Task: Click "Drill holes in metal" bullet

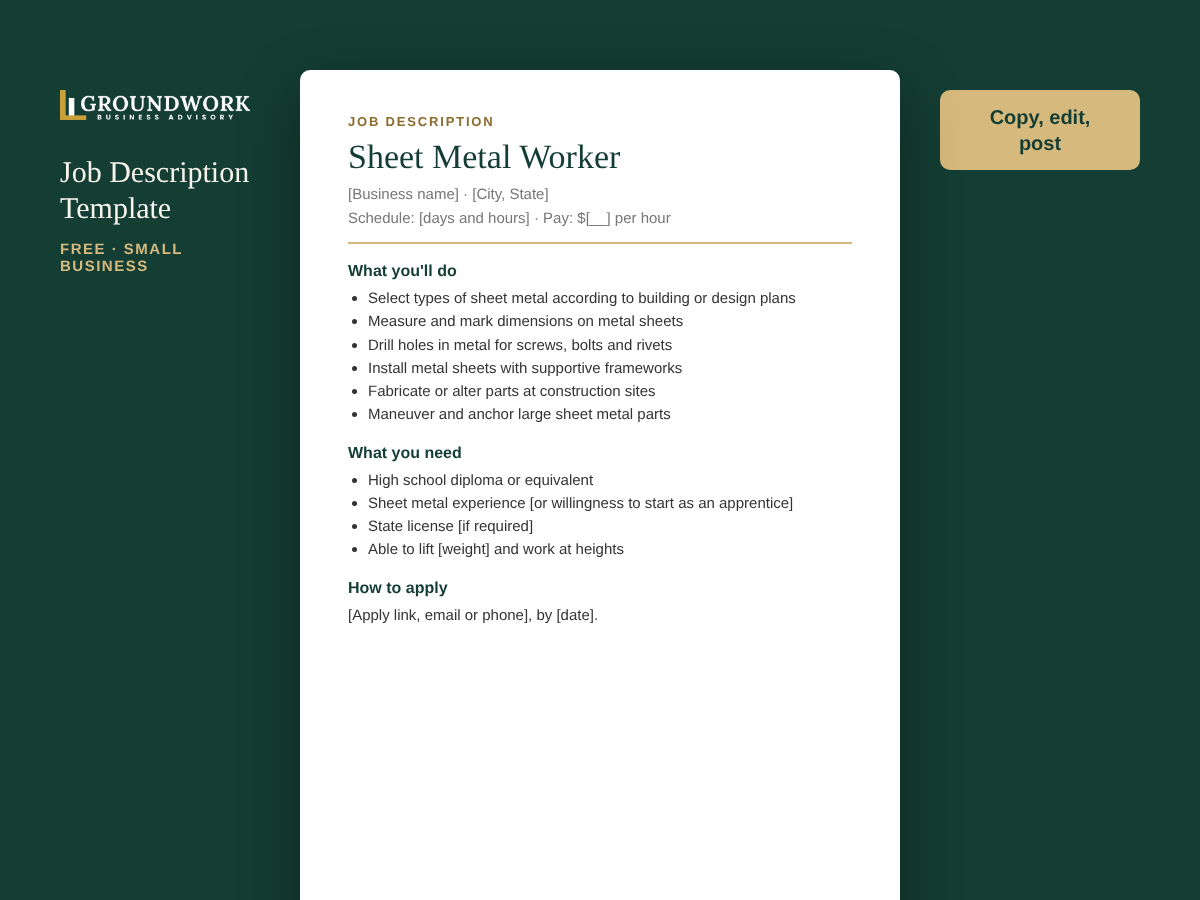Action: [x=520, y=345]
